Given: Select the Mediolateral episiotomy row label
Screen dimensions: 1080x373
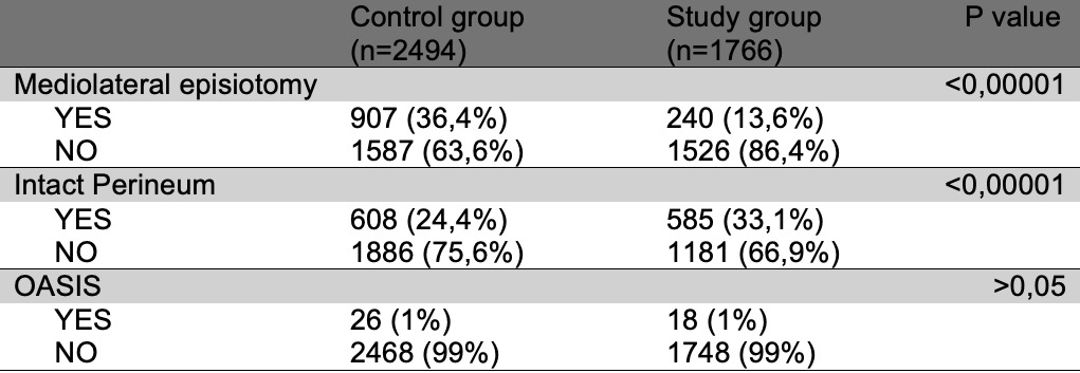Looking at the screenshot, I should pyautogui.click(x=166, y=85).
